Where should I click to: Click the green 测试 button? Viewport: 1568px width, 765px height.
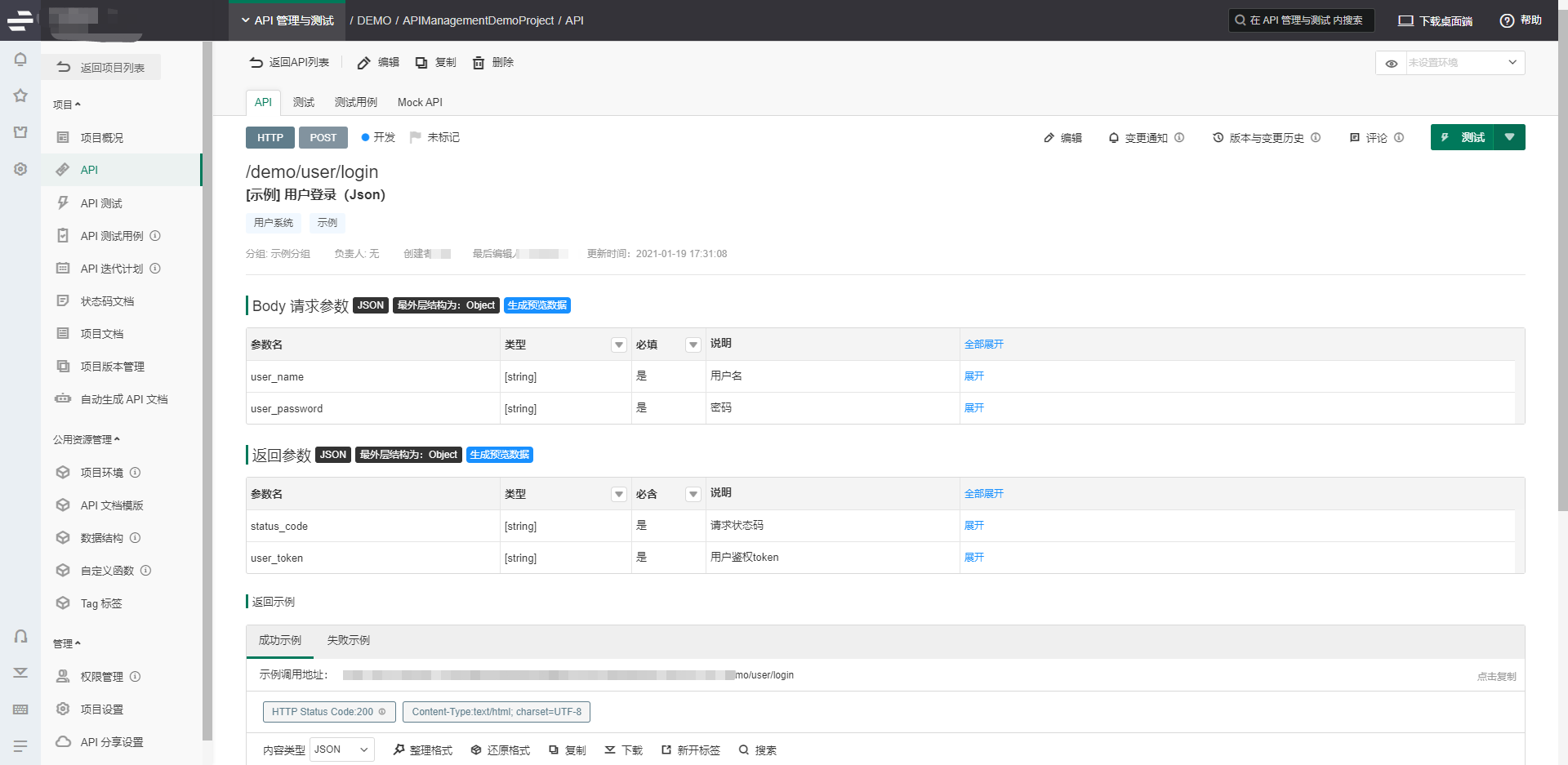tap(1463, 137)
